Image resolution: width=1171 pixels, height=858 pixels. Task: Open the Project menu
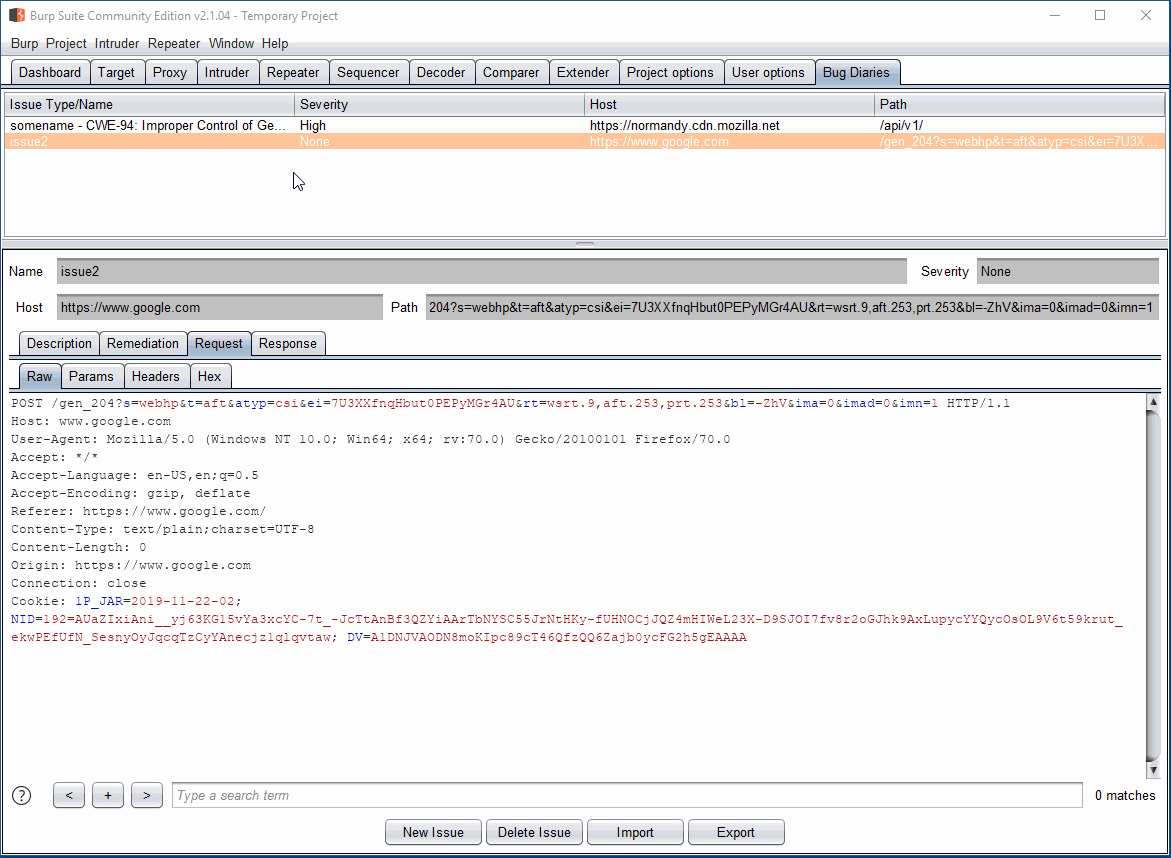pos(66,43)
